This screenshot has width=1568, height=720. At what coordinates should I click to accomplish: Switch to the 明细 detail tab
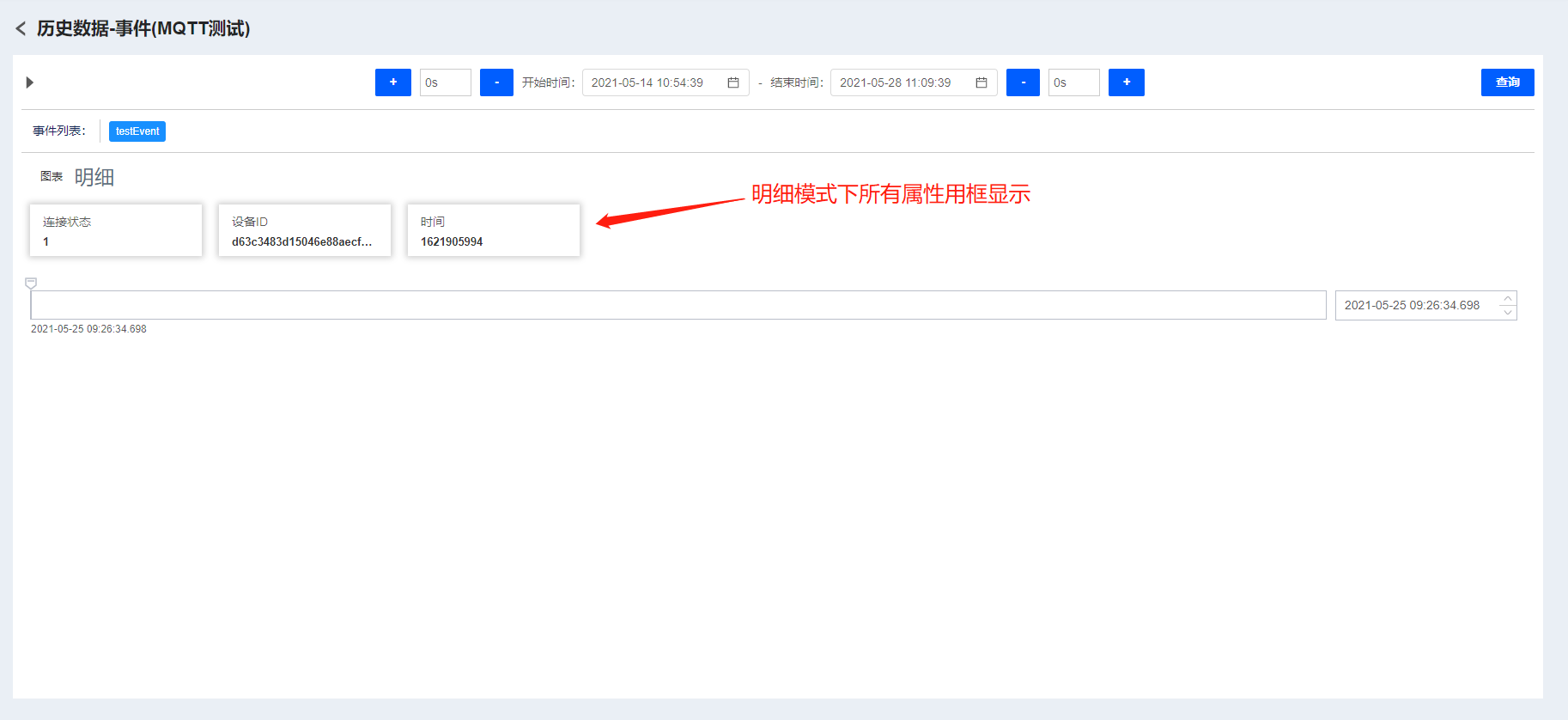tap(94, 177)
